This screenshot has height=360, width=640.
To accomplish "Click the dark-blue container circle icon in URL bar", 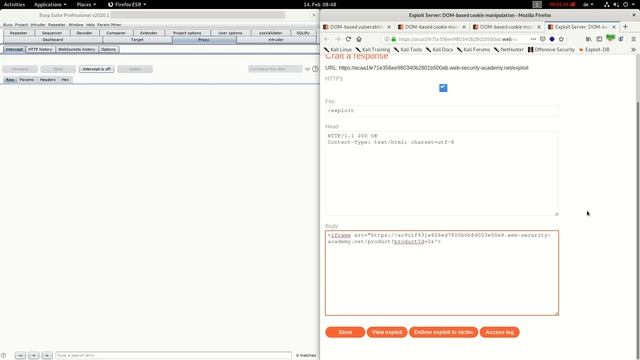I will coord(552,39).
